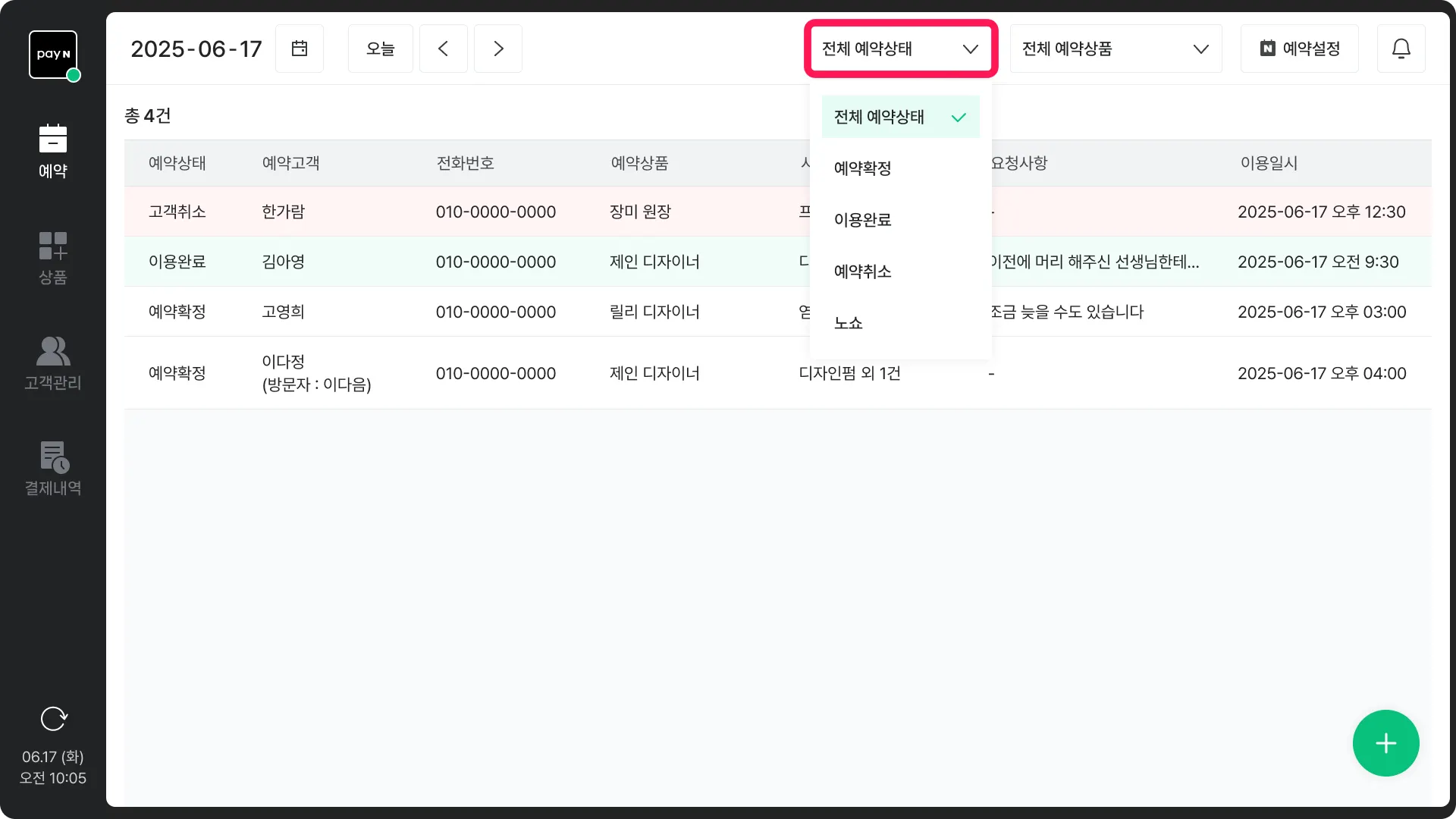Go to the previous day with the left arrow
Image resolution: width=1456 pixels, height=819 pixels.
(x=443, y=49)
